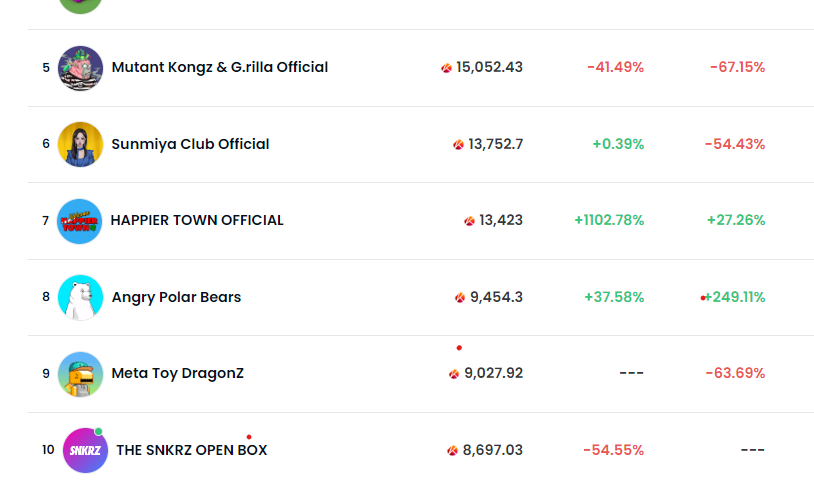Screen dimensions: 814x487
Task: Click the Klay icon beside 9,454.3
Action: [460, 297]
